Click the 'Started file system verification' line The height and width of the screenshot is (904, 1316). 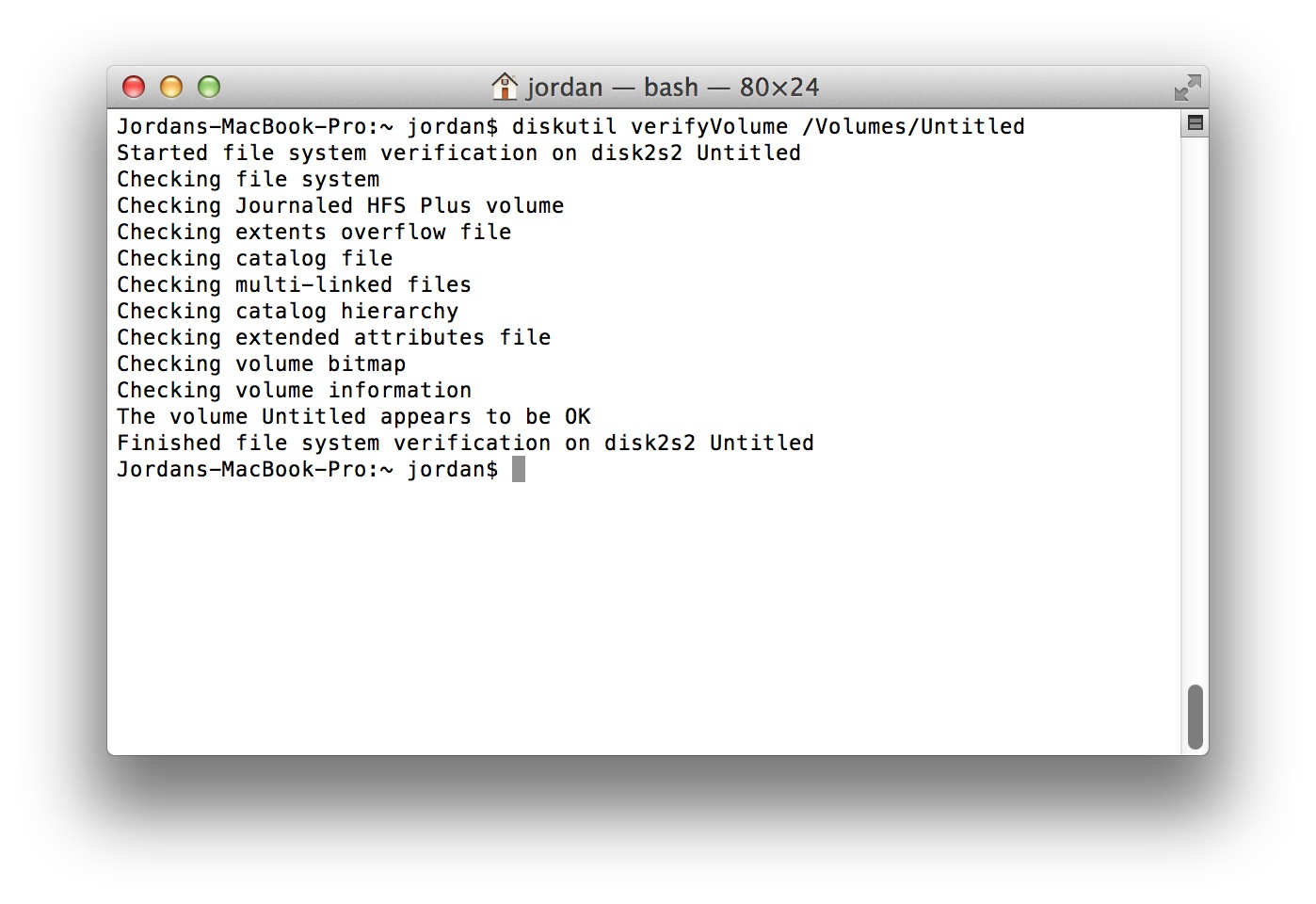458,153
